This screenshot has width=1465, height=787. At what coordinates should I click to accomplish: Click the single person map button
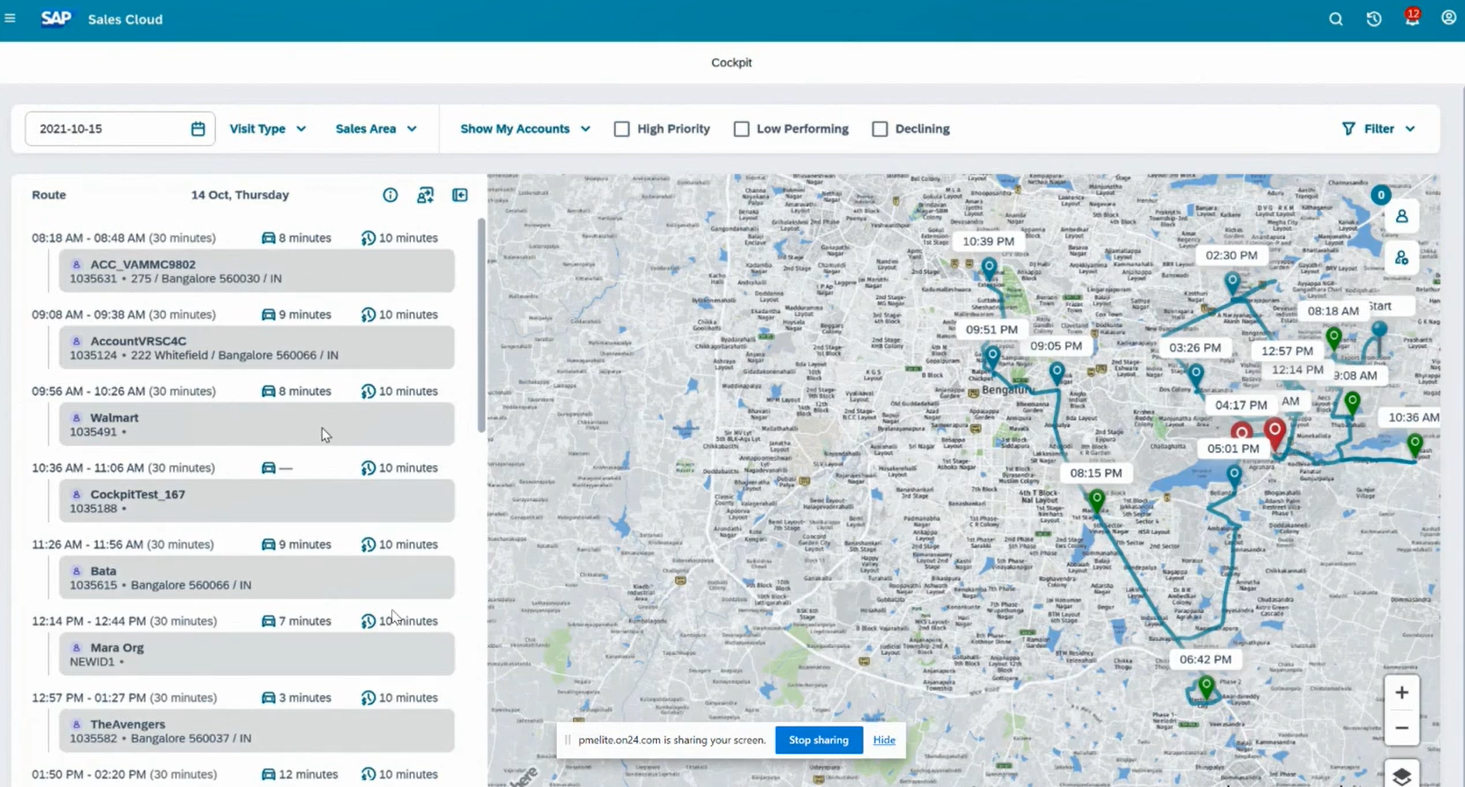point(1401,217)
